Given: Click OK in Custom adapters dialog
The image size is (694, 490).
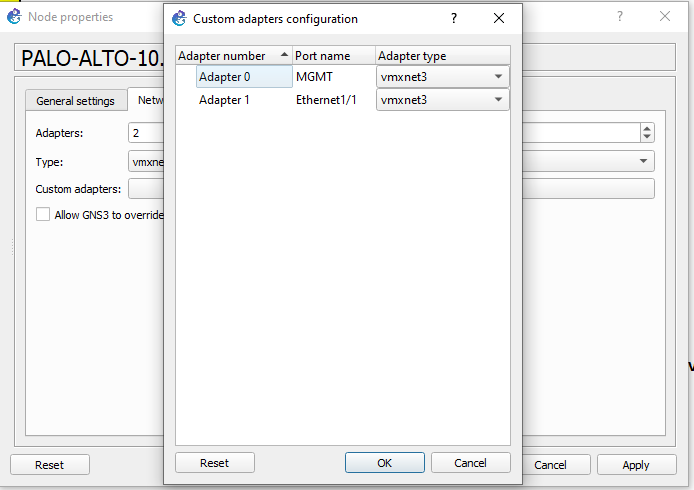Looking at the screenshot, I should 384,463.
